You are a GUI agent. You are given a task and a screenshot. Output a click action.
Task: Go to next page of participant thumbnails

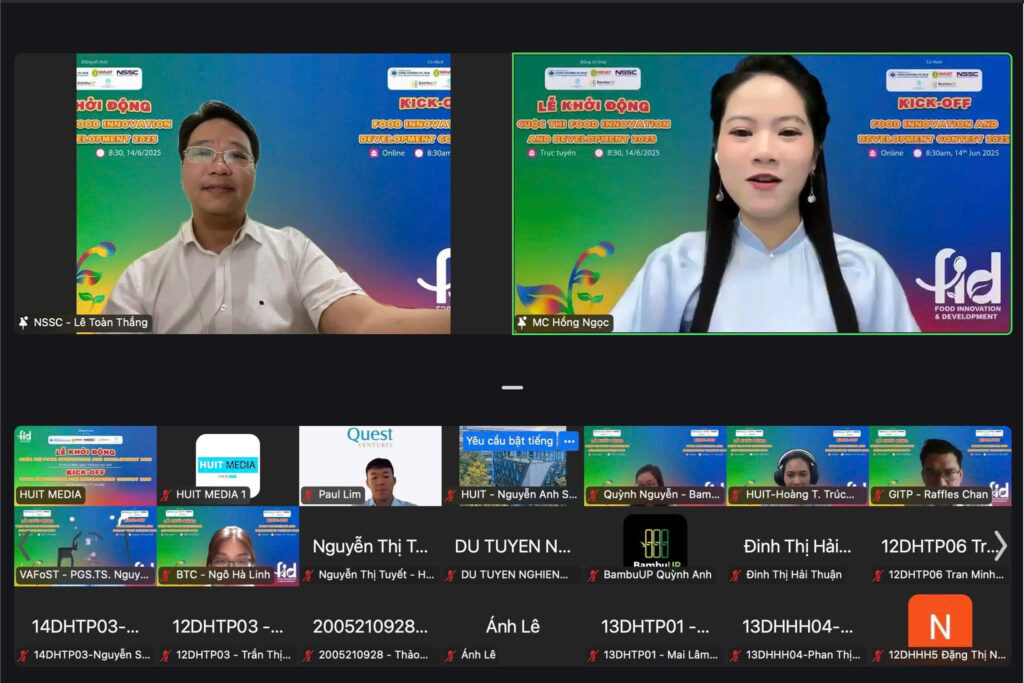pos(1000,546)
